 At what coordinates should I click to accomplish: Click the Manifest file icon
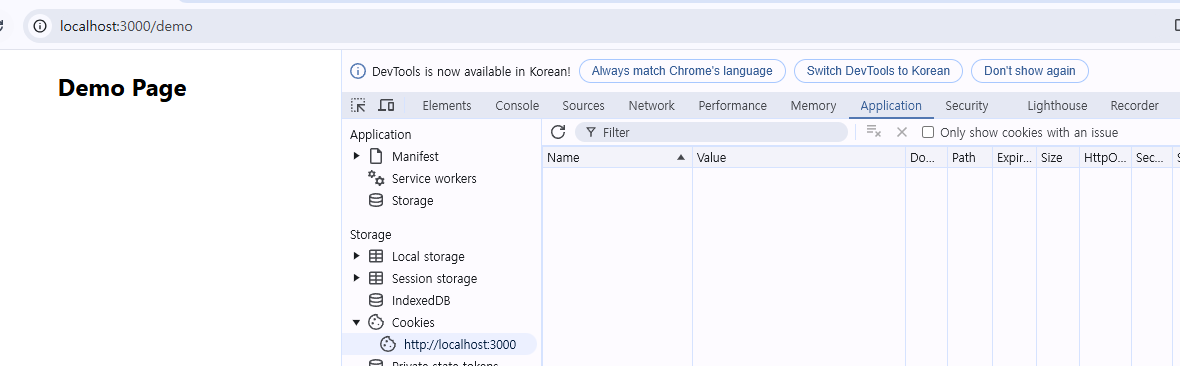[x=376, y=157]
